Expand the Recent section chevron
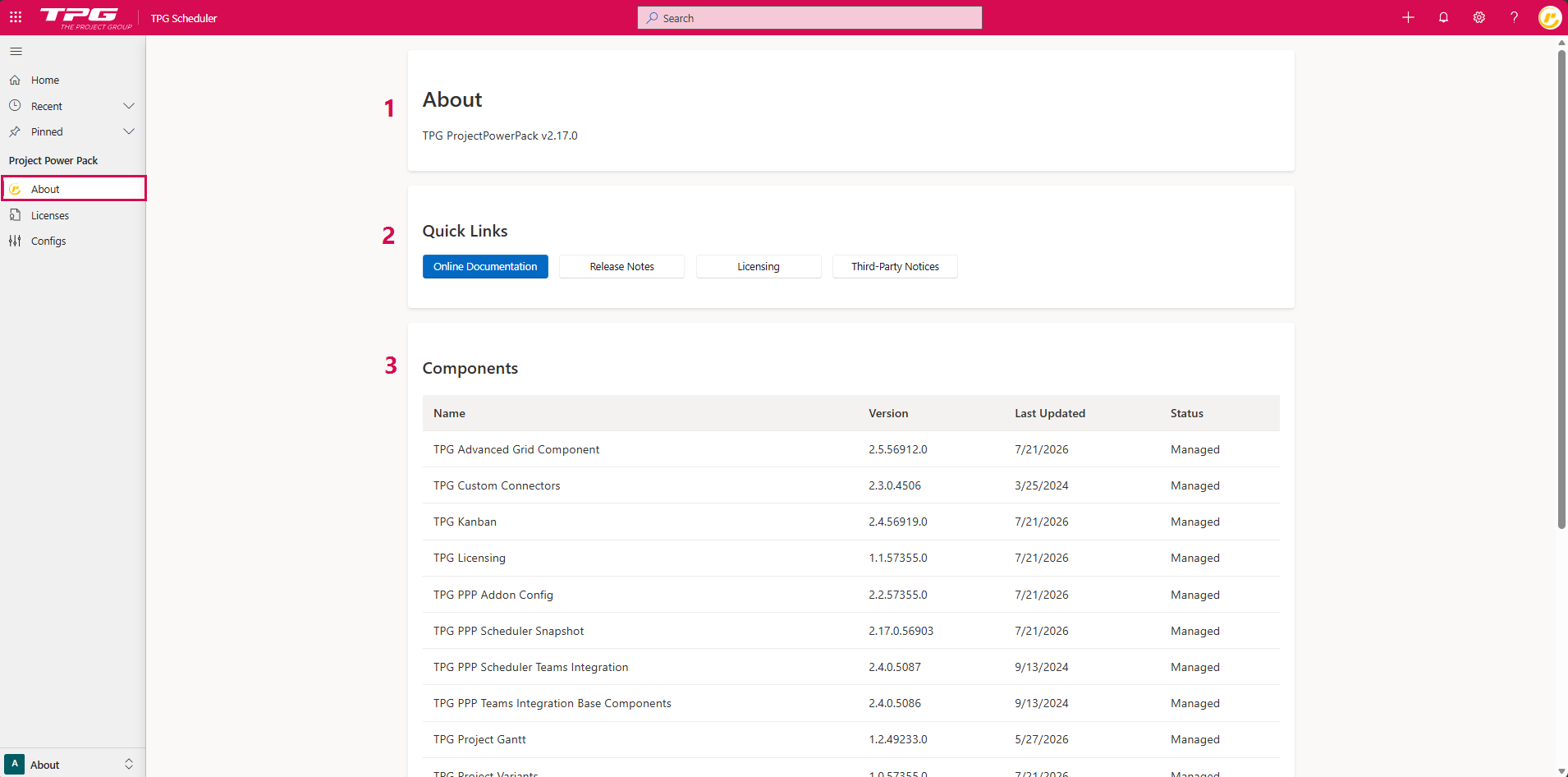This screenshot has height=777, width=1568. pyautogui.click(x=129, y=106)
